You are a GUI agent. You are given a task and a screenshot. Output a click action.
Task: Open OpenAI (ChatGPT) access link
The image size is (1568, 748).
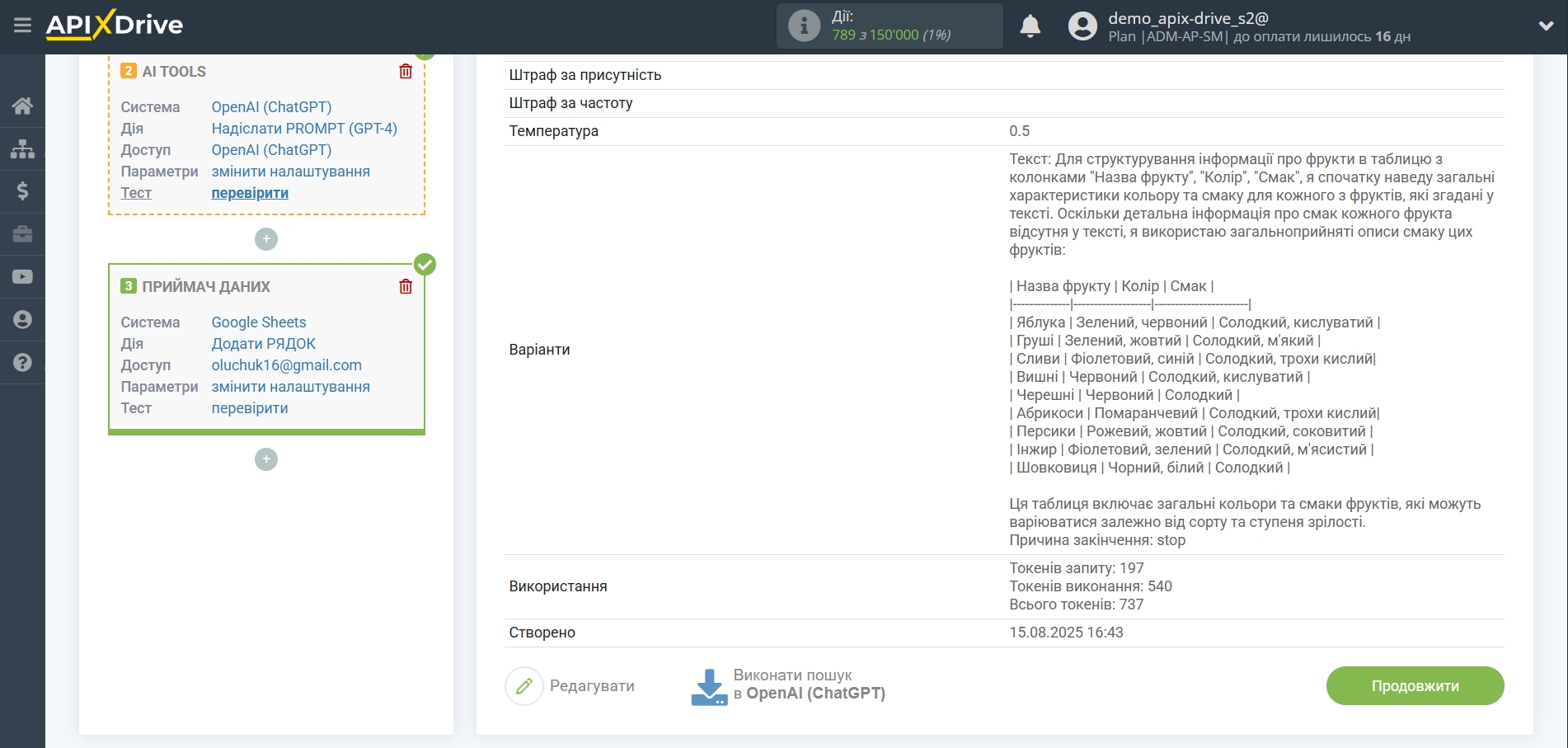(x=271, y=150)
